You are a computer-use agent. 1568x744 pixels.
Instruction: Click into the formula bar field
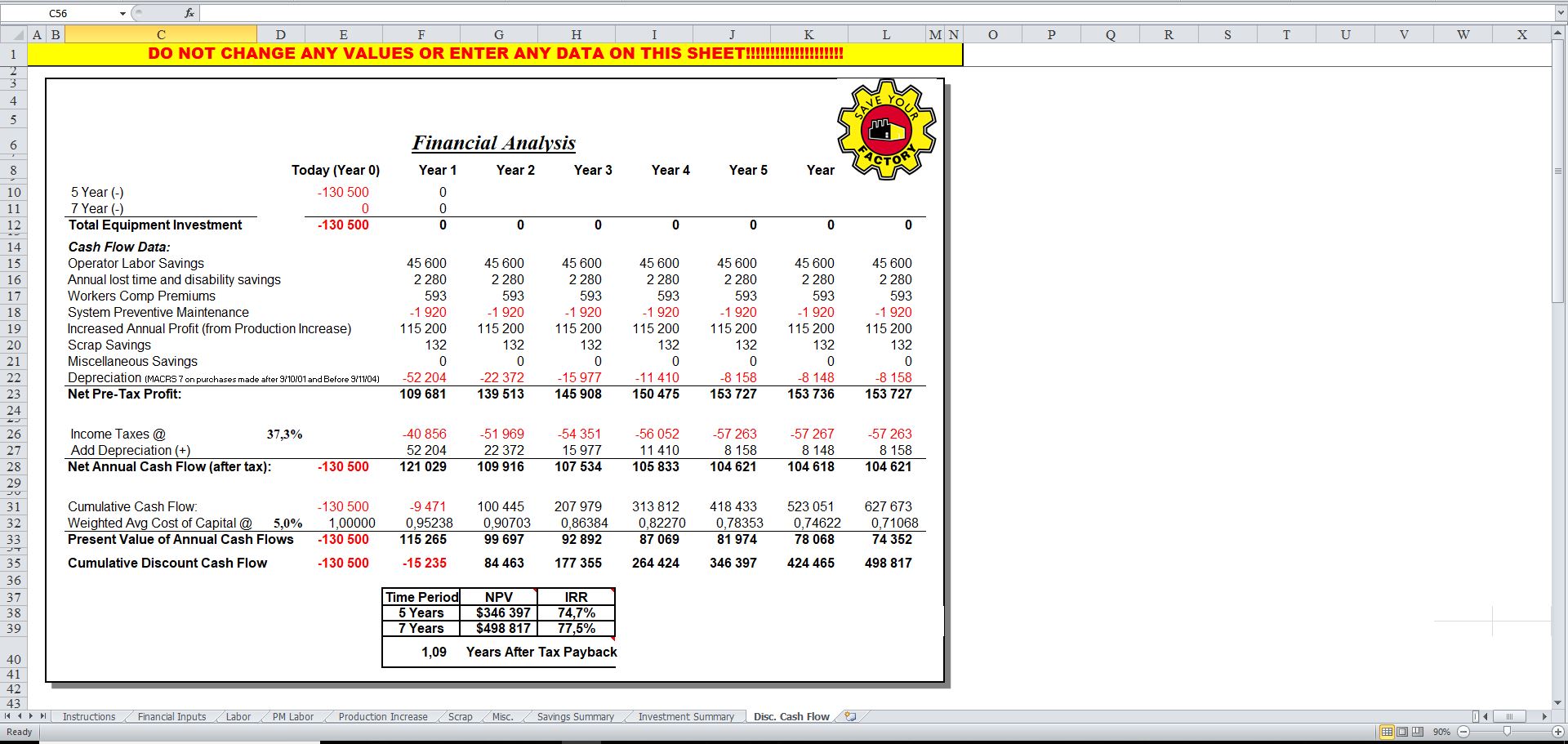pyautogui.click(x=878, y=13)
